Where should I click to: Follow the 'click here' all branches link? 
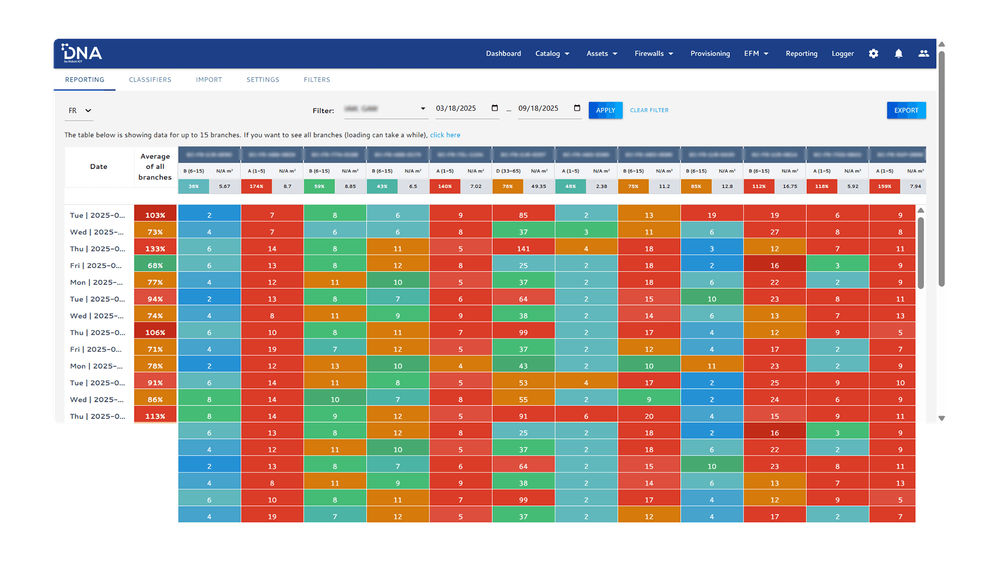click(x=445, y=135)
